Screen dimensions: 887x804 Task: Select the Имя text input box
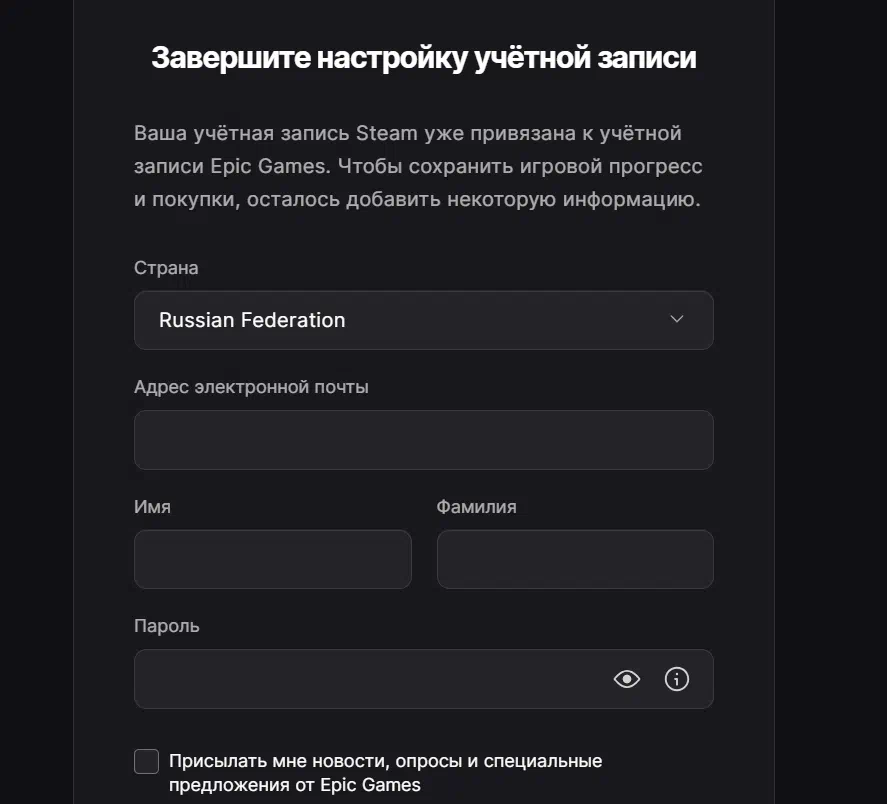(x=273, y=559)
